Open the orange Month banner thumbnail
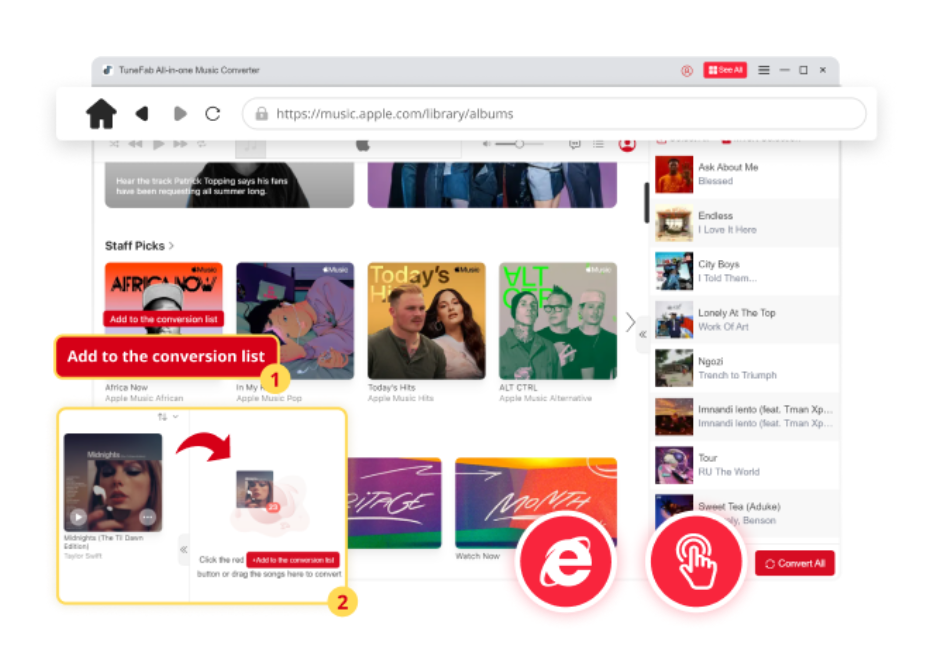 click(536, 502)
